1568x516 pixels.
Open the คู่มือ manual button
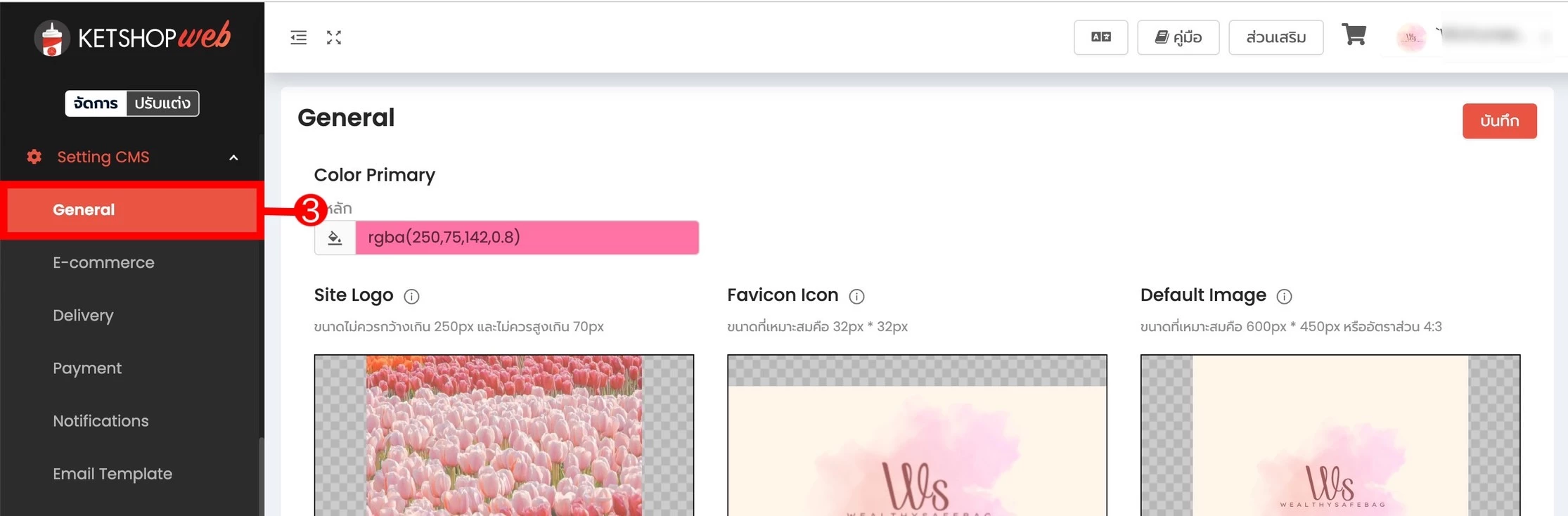point(1178,37)
